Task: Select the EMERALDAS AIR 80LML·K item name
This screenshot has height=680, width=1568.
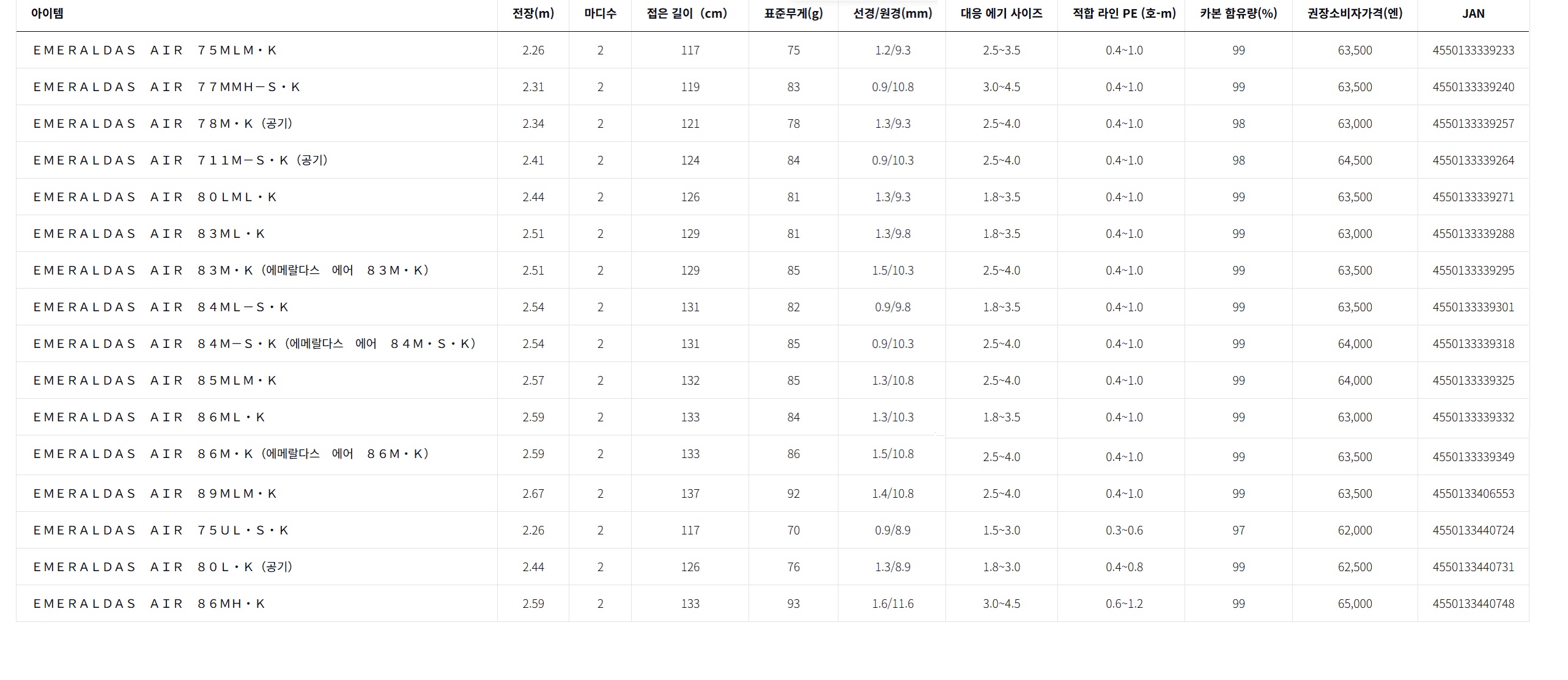Action: (x=155, y=197)
